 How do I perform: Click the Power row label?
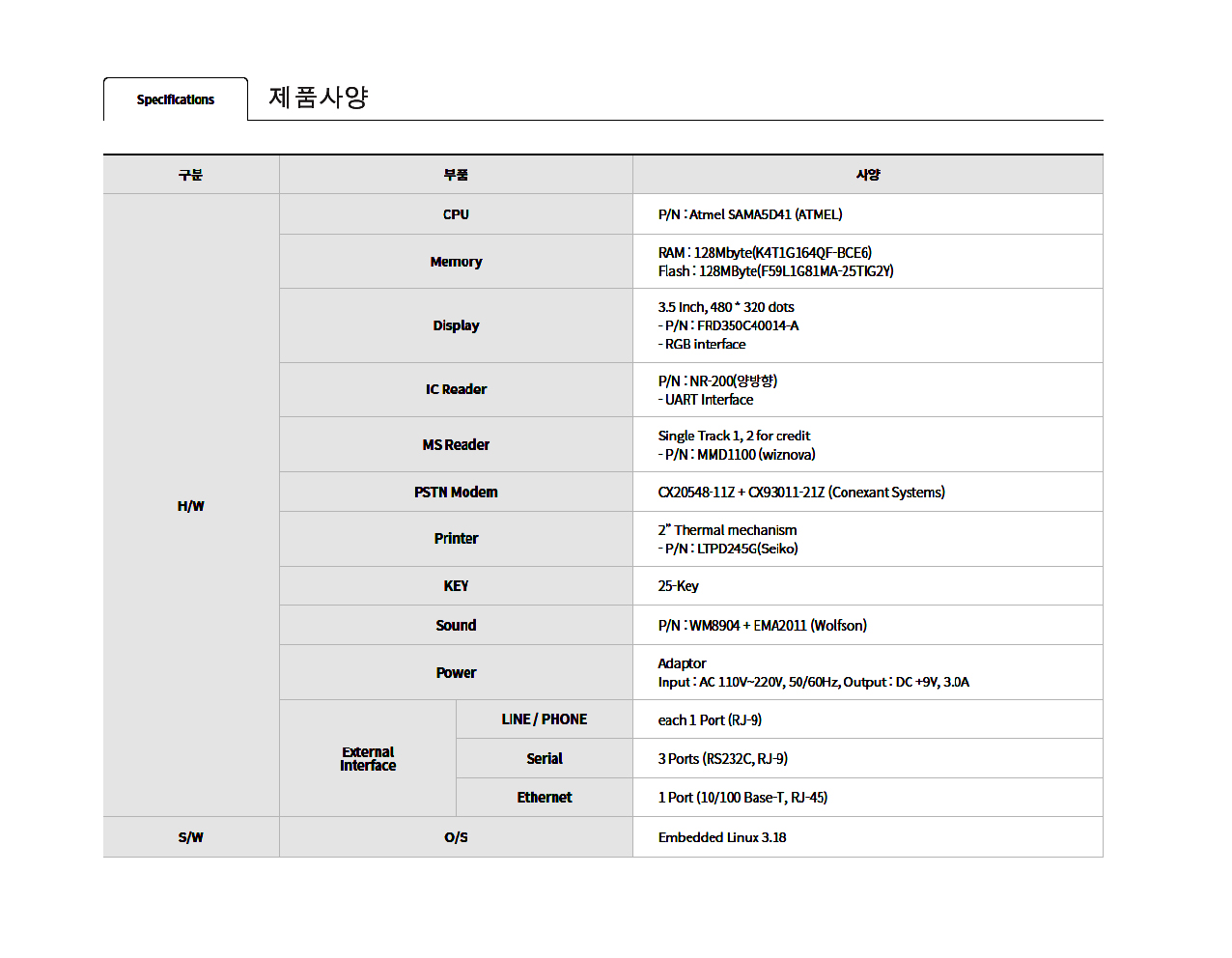tap(456, 673)
